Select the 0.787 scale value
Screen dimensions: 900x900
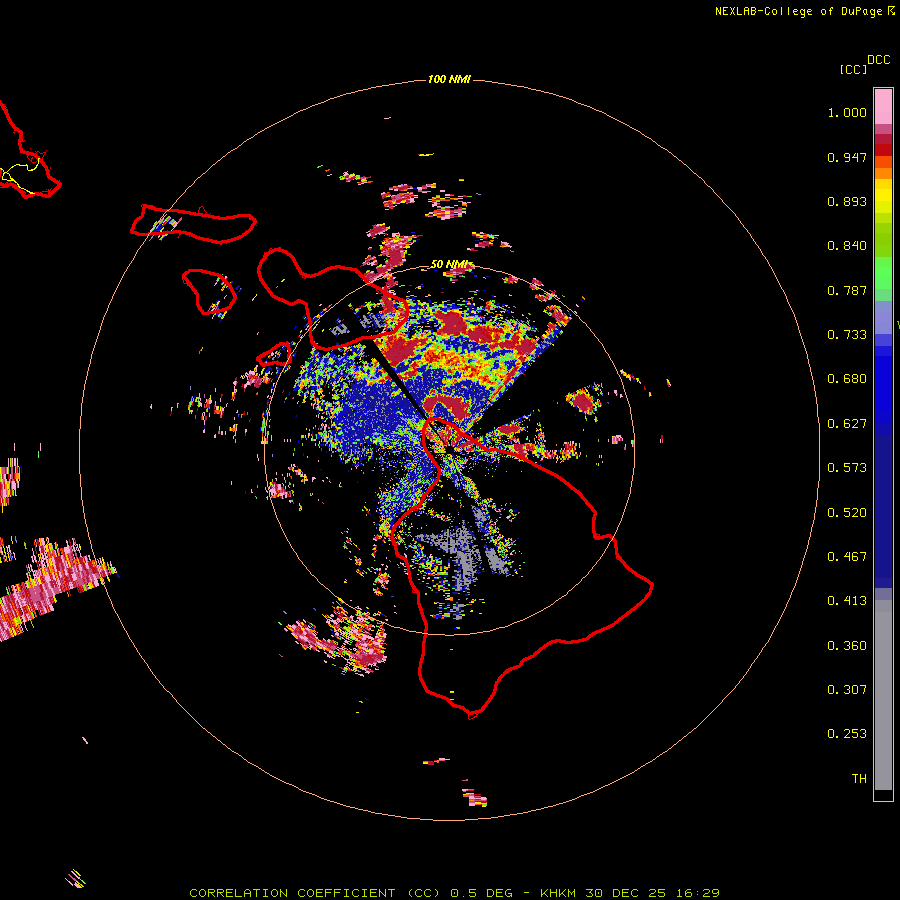pyautogui.click(x=847, y=290)
